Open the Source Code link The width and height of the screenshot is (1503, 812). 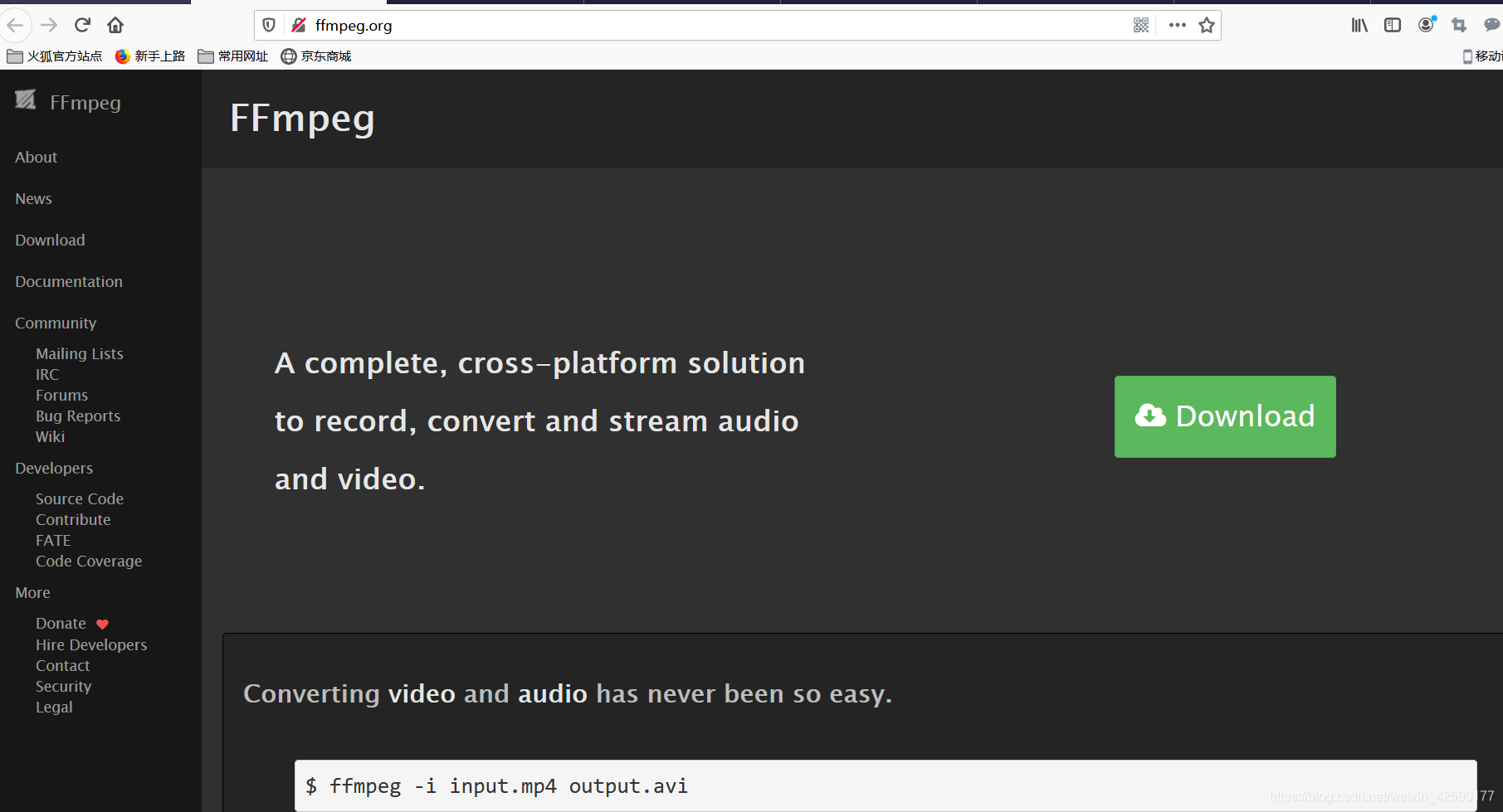80,498
